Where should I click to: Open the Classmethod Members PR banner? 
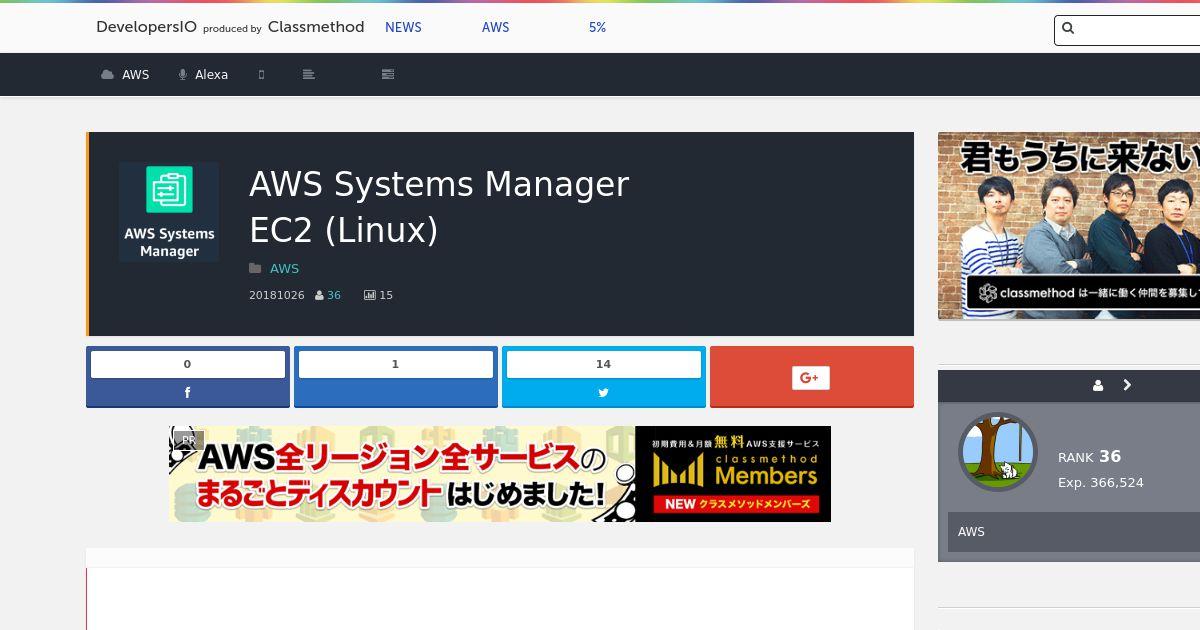[500, 474]
